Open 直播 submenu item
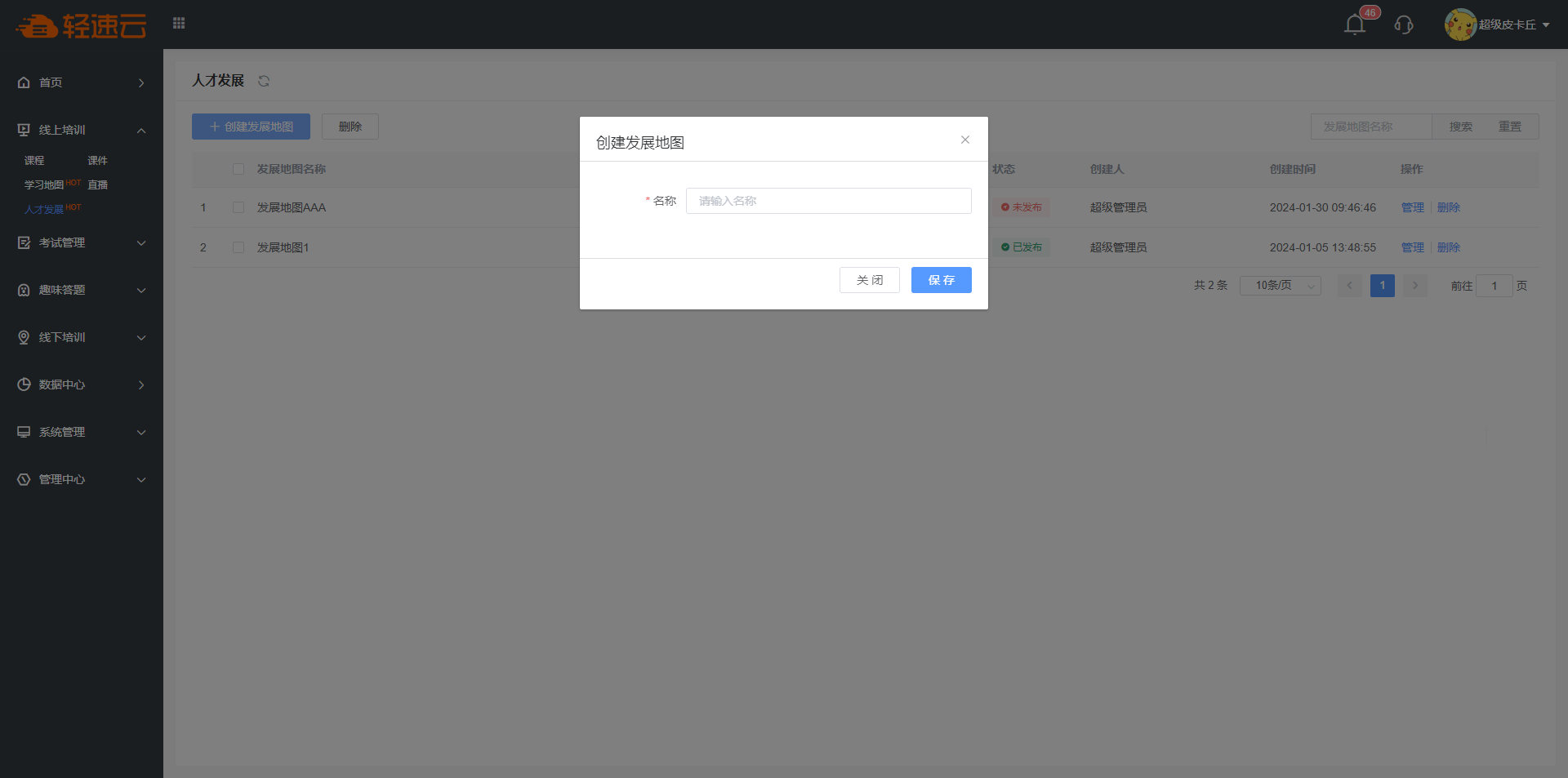Viewport: 1568px width, 778px height. tap(98, 185)
